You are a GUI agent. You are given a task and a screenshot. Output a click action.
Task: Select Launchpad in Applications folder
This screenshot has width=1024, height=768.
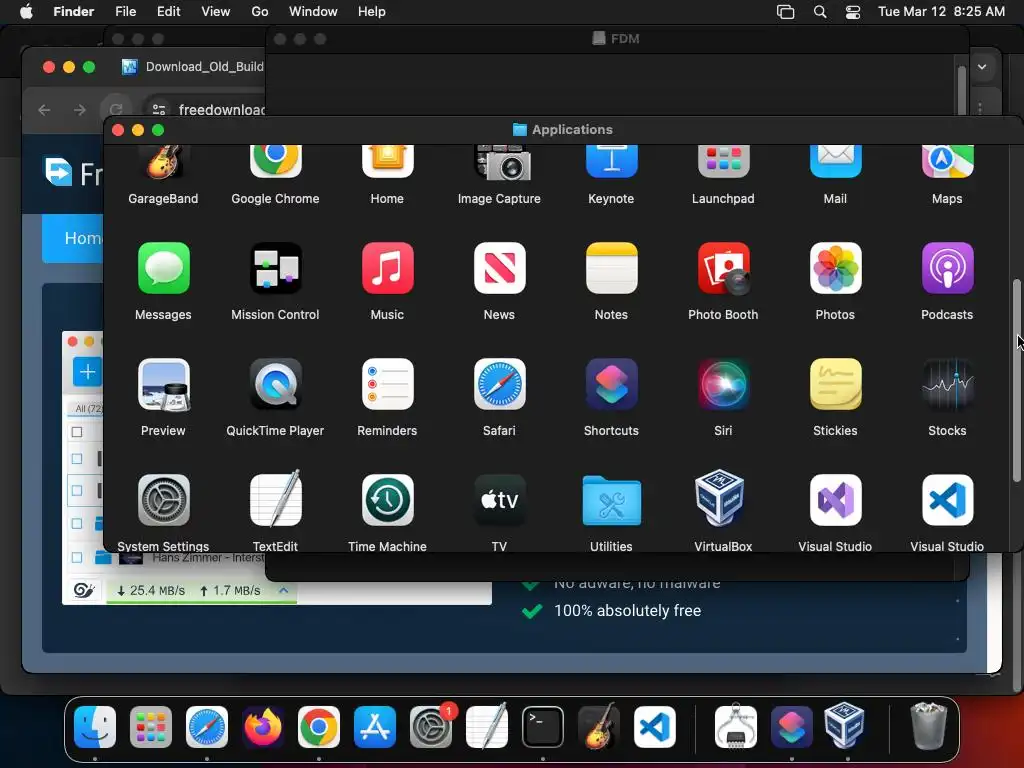[x=723, y=161]
